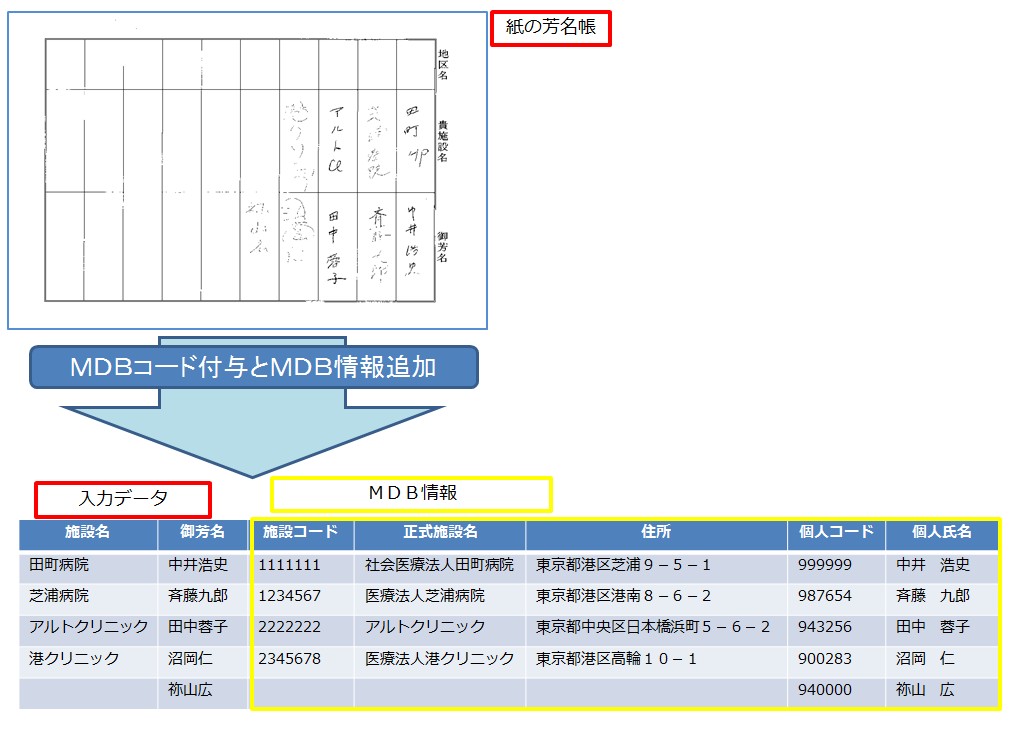Viewport: 1013px width, 729px height.
Task: Click the 田町病院 facility name cell
Action: pos(60,565)
